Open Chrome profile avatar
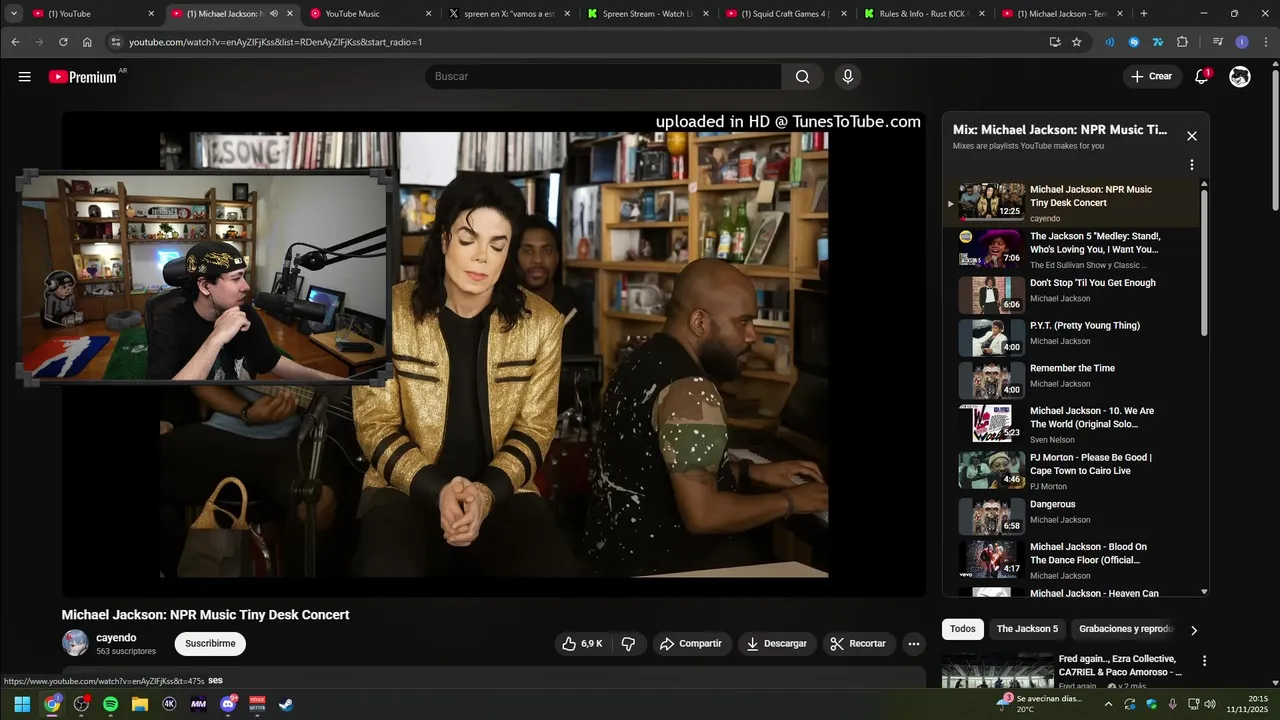Image resolution: width=1280 pixels, height=720 pixels. coord(1242,42)
